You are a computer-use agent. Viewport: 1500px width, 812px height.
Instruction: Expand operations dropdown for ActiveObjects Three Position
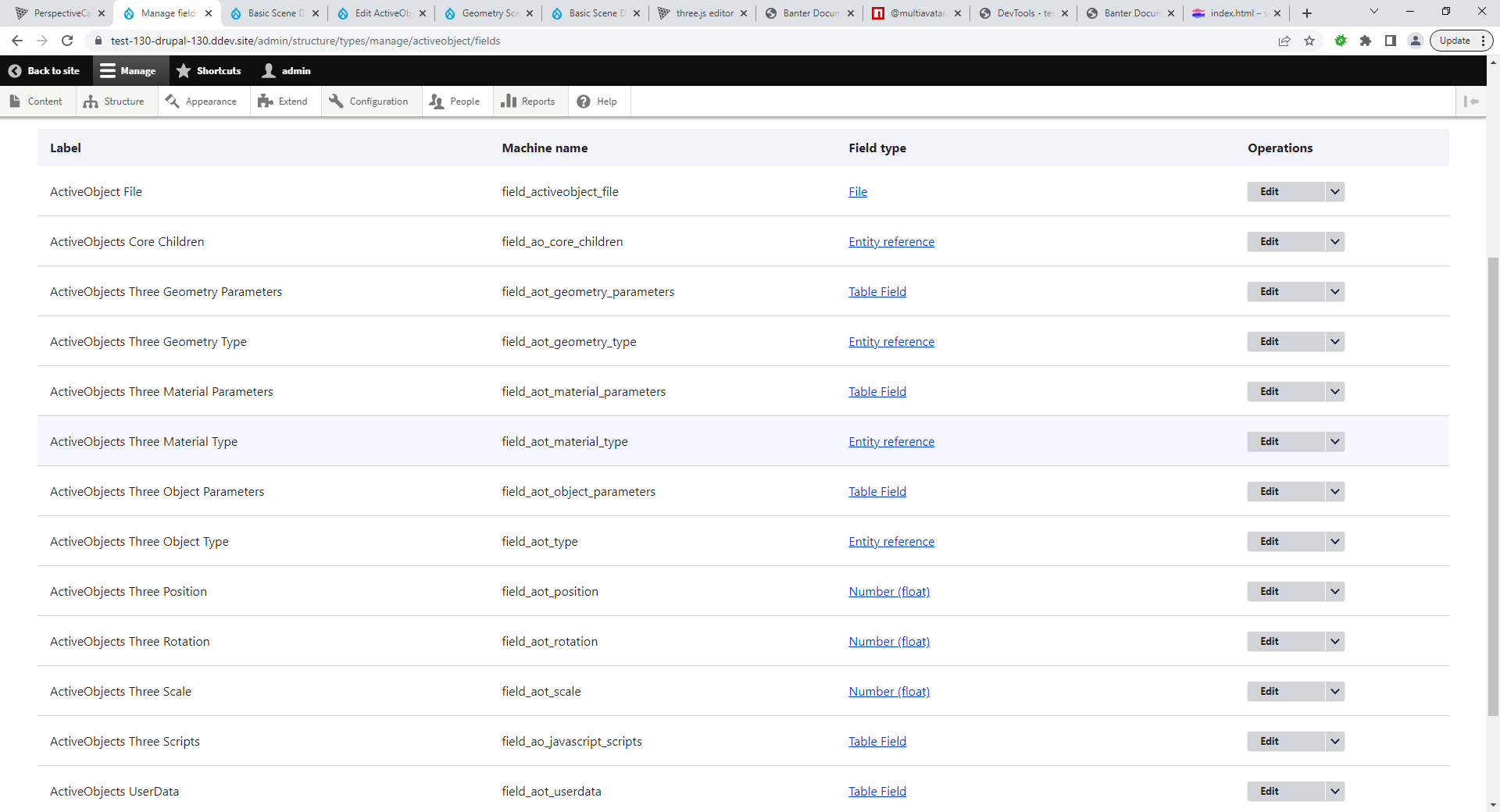(x=1335, y=592)
